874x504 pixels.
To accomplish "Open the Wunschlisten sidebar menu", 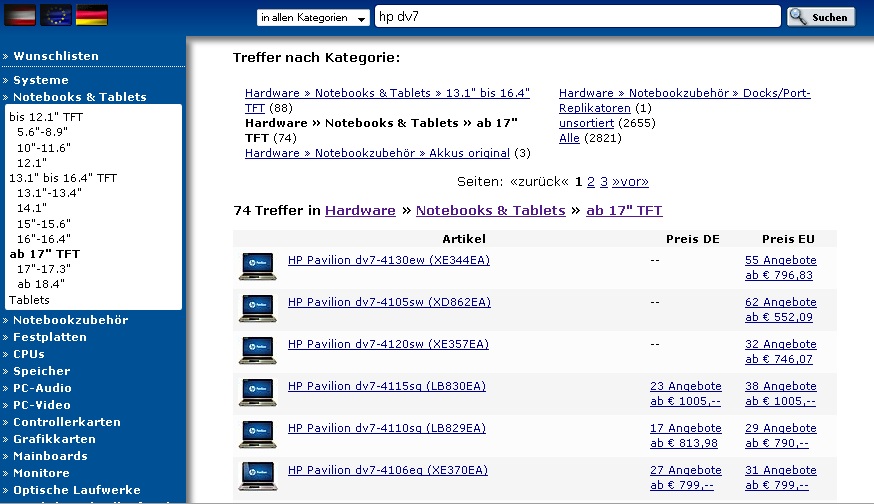I will [x=56, y=56].
